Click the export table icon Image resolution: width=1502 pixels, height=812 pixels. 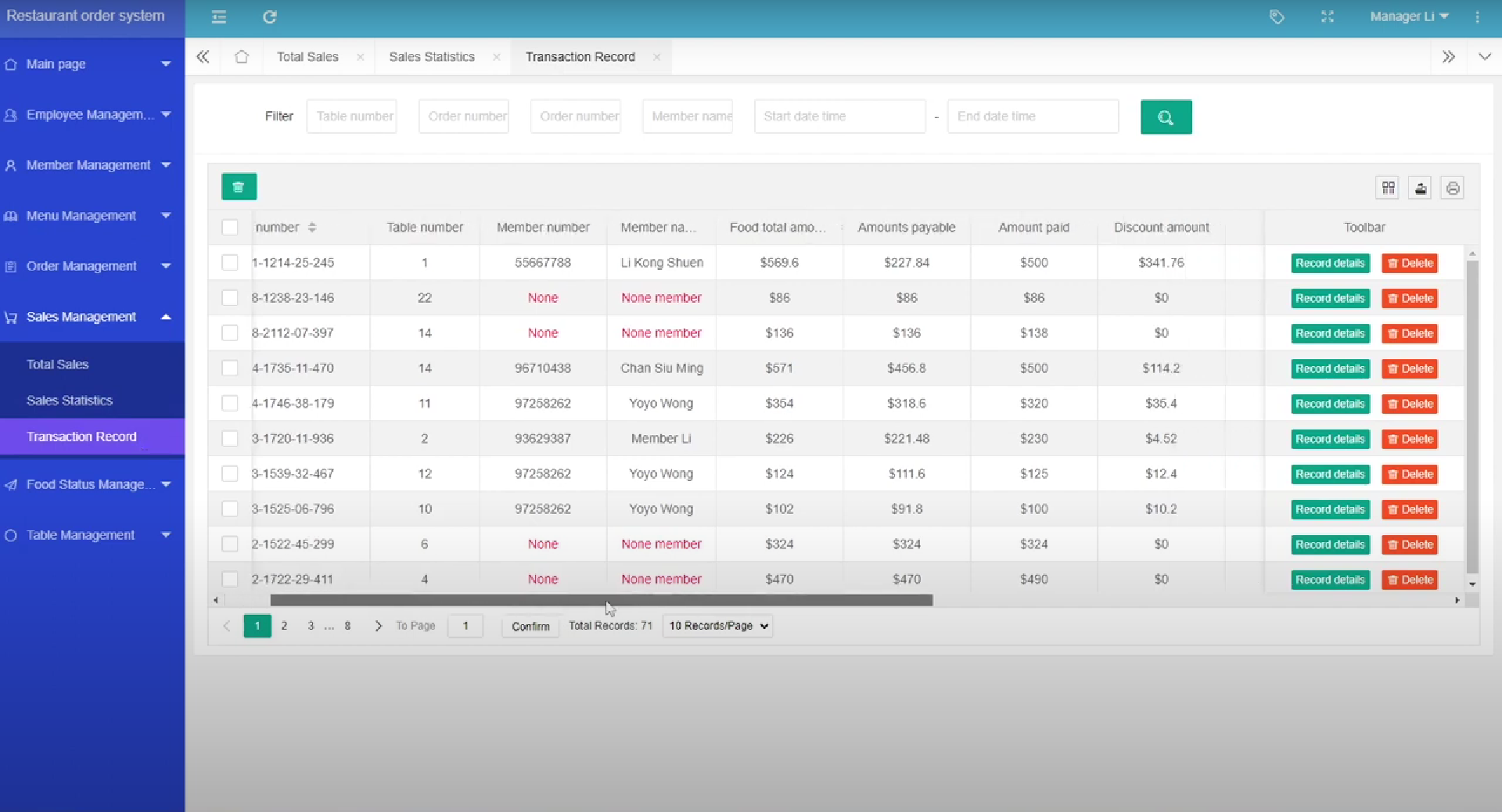(x=1420, y=188)
